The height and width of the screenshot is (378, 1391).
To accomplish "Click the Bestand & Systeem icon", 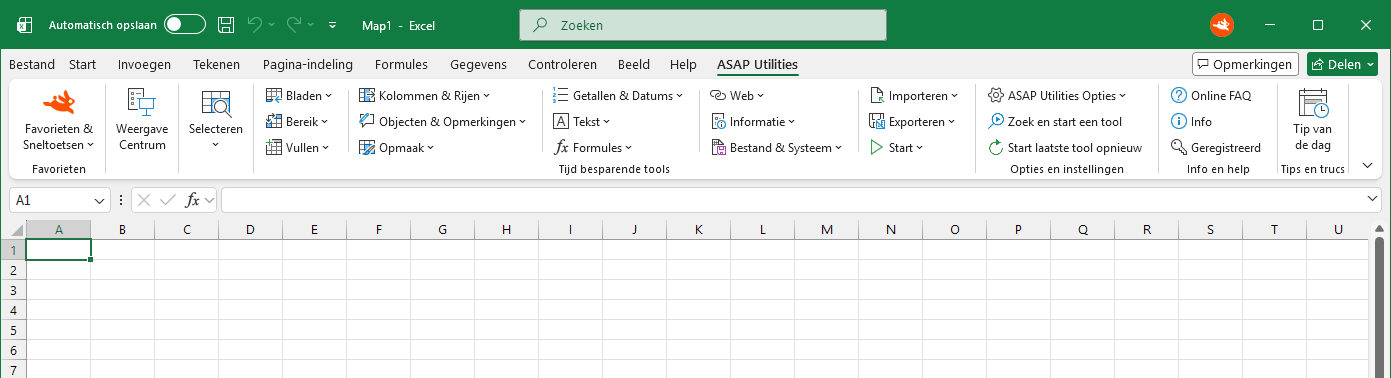I will pos(718,148).
